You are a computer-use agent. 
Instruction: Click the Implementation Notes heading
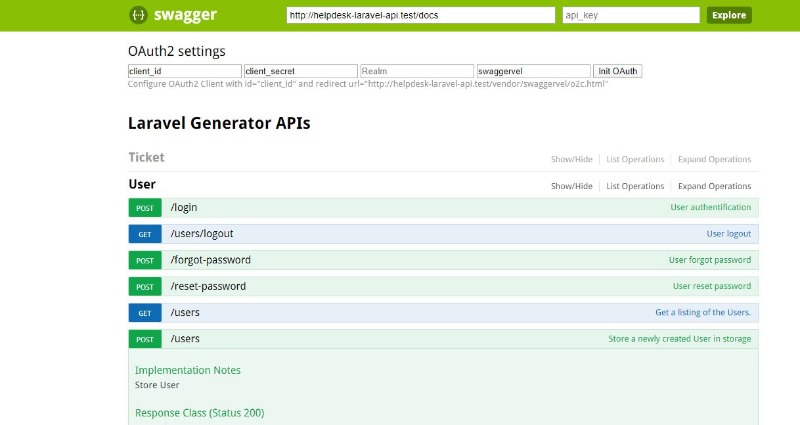[x=188, y=370]
